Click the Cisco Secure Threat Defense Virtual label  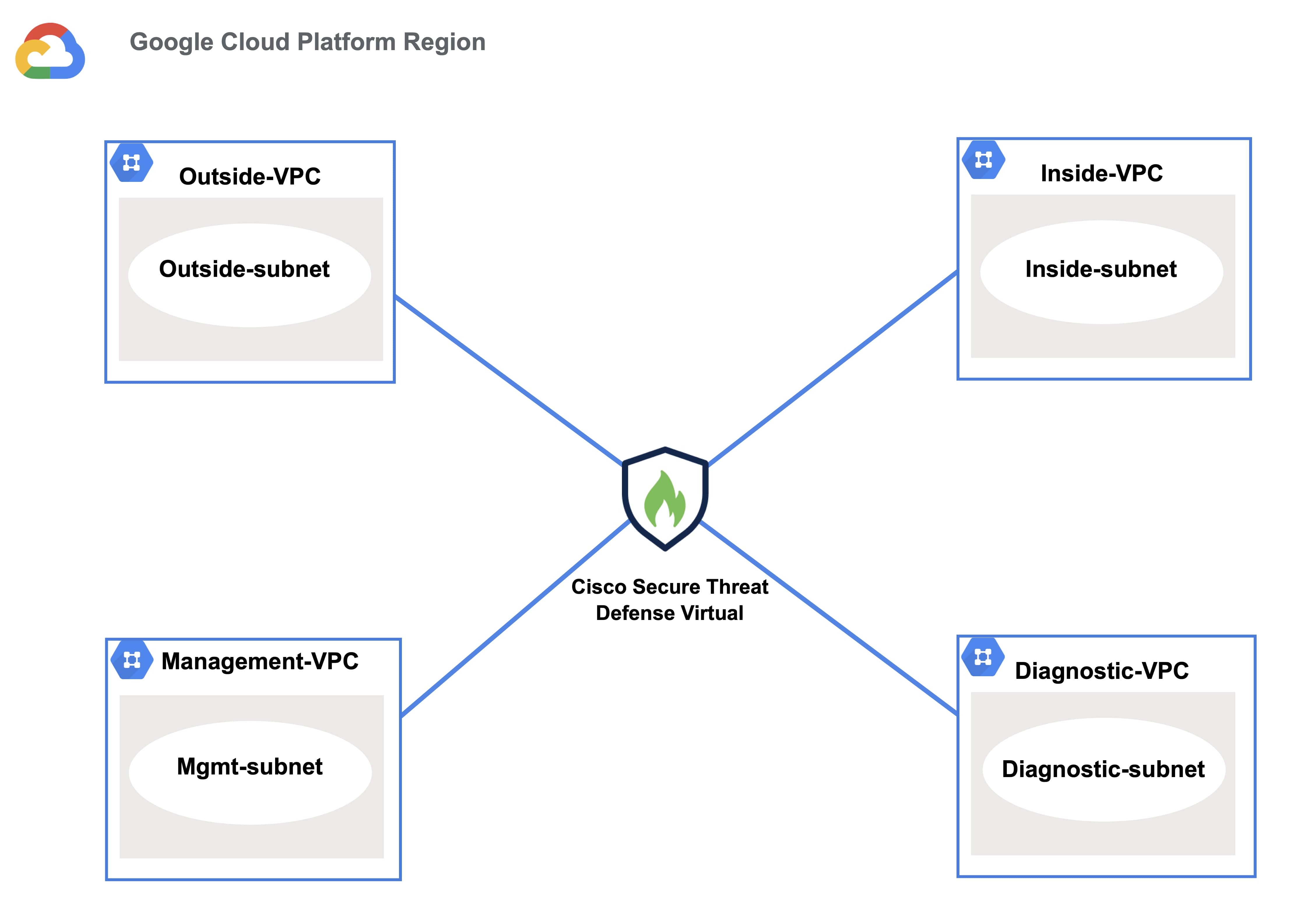coord(669,600)
